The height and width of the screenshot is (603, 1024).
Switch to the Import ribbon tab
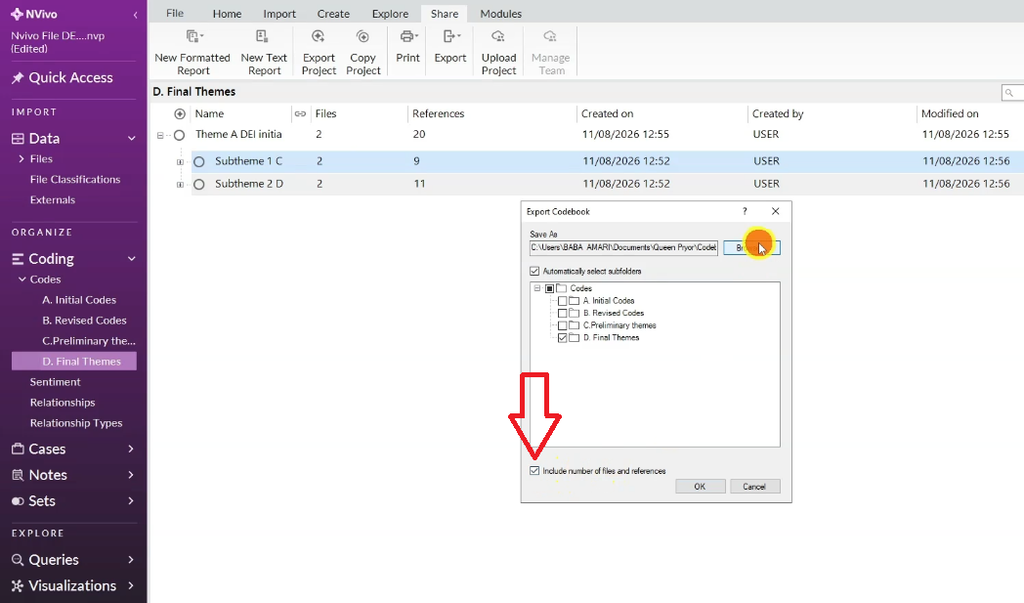280,14
